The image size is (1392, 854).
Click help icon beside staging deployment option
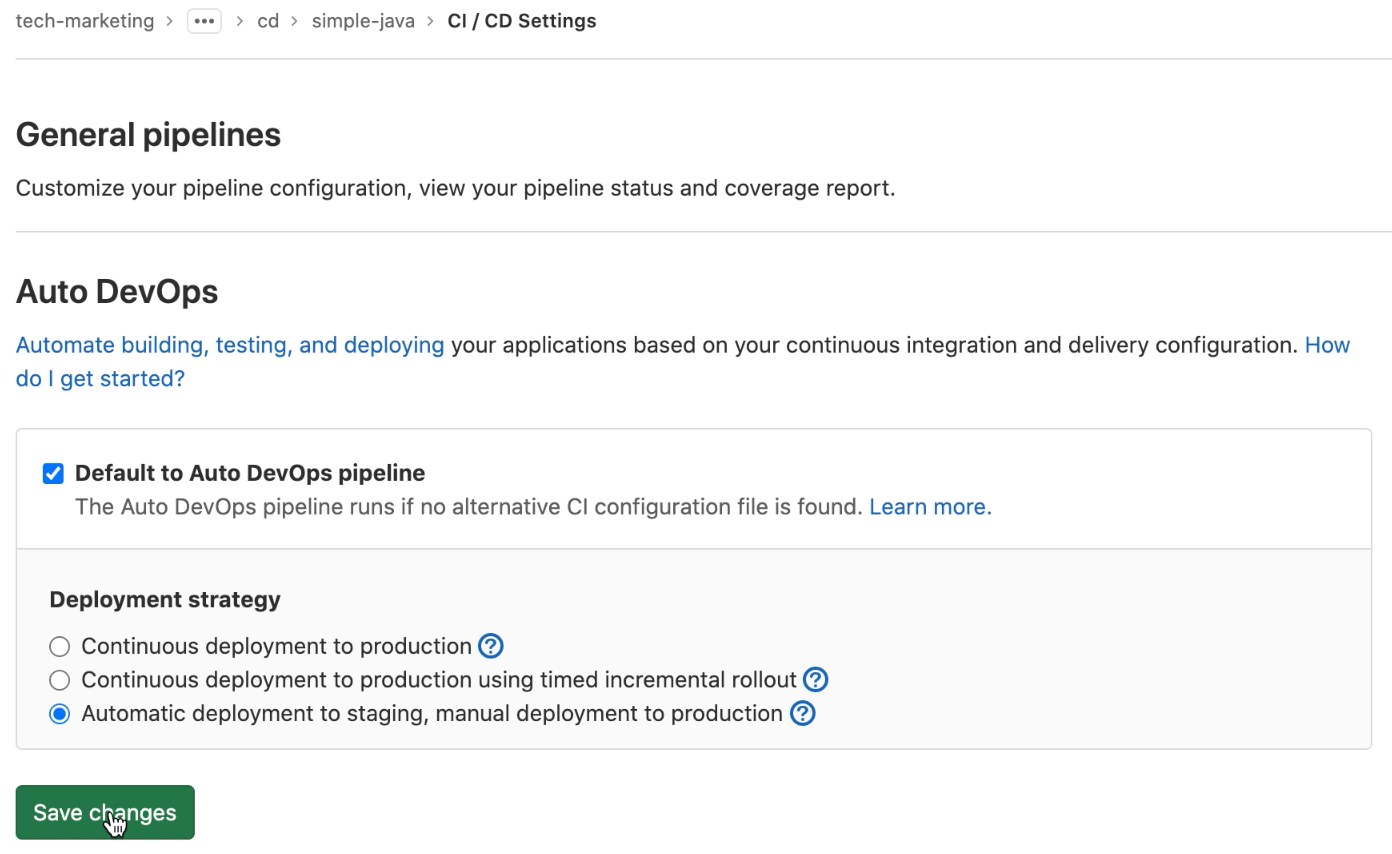(802, 714)
